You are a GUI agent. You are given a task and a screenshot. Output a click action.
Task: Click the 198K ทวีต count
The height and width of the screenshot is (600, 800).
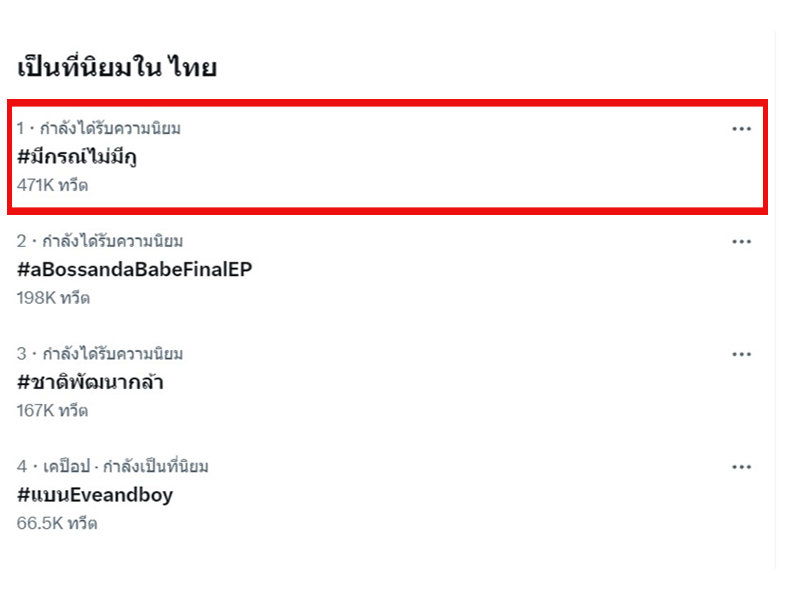(x=53, y=298)
